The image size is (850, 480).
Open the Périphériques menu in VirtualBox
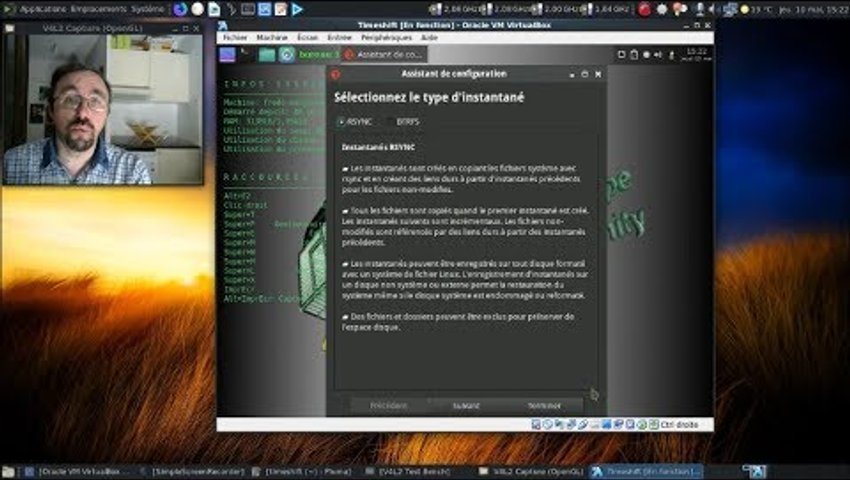coord(386,37)
